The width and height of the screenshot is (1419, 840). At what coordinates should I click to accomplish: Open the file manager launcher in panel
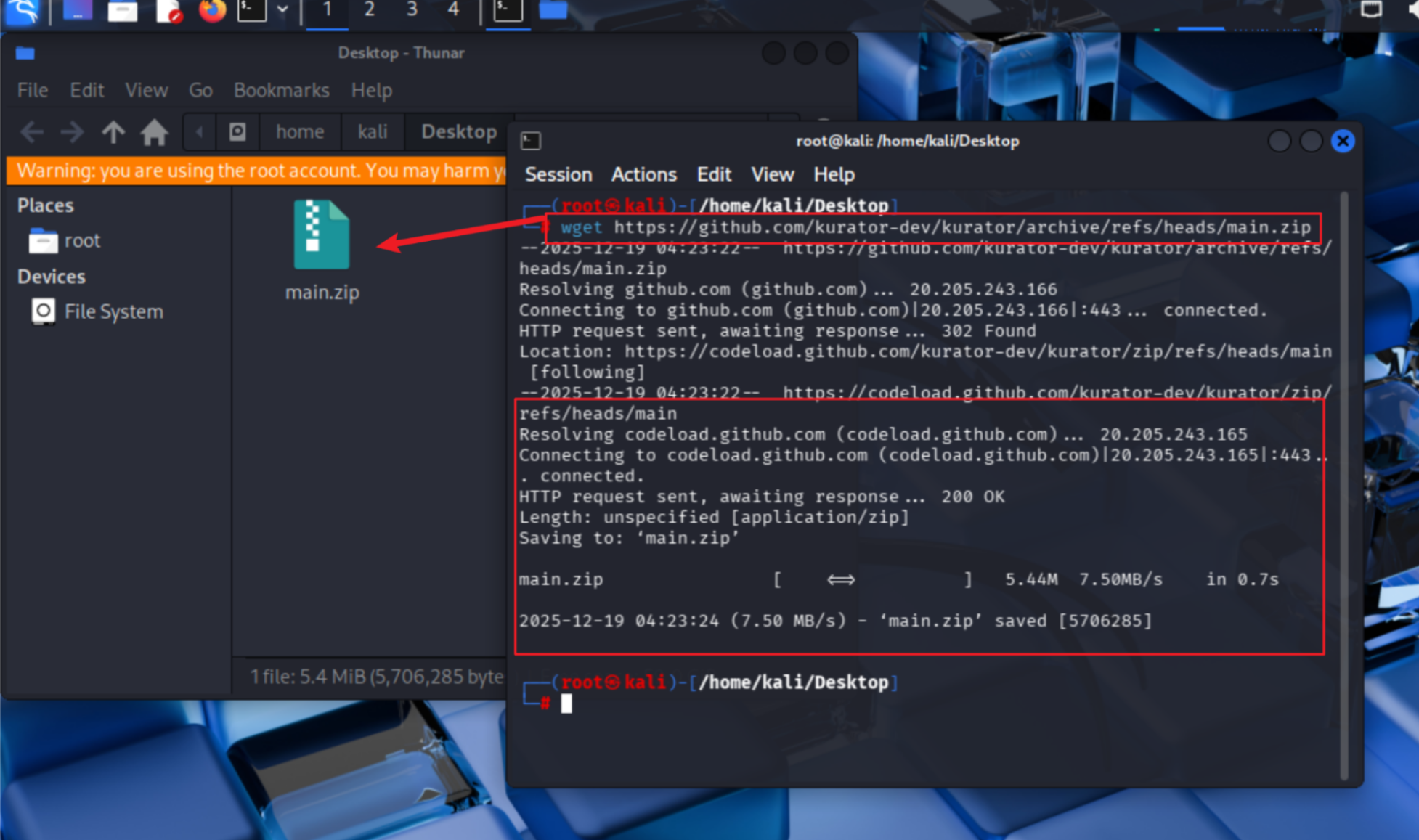click(x=122, y=11)
